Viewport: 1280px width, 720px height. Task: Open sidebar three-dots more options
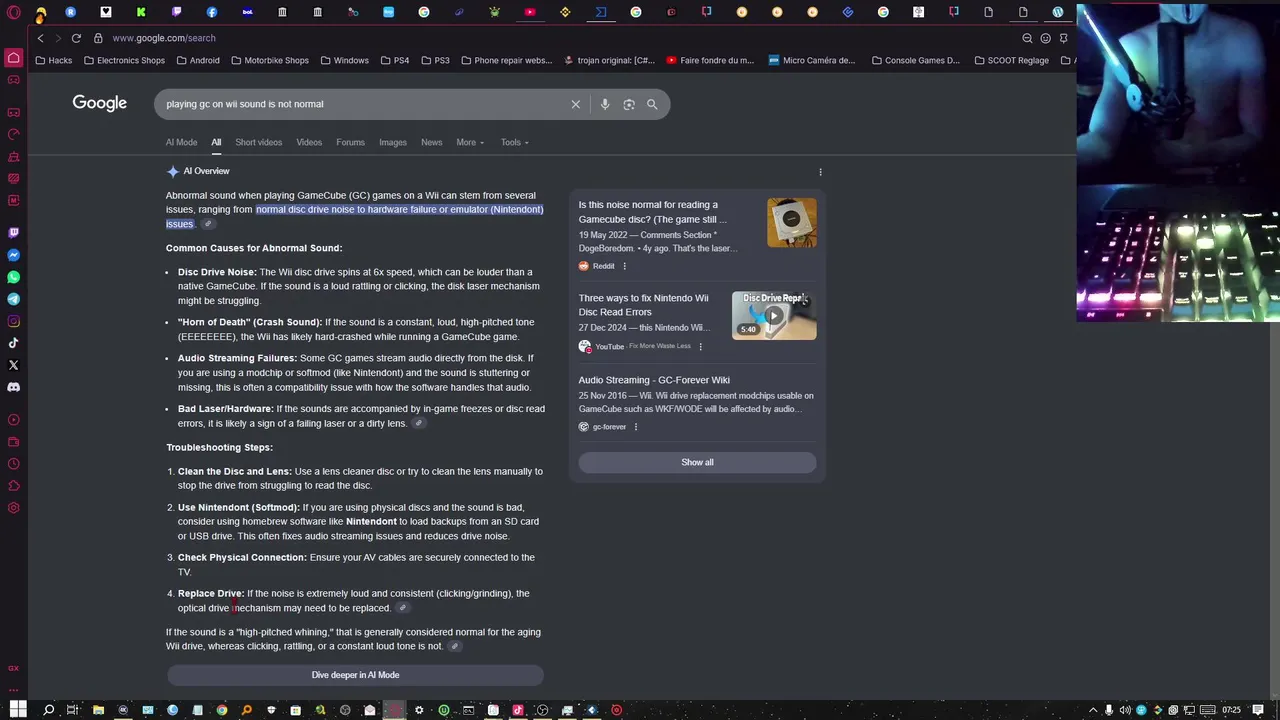[14, 690]
